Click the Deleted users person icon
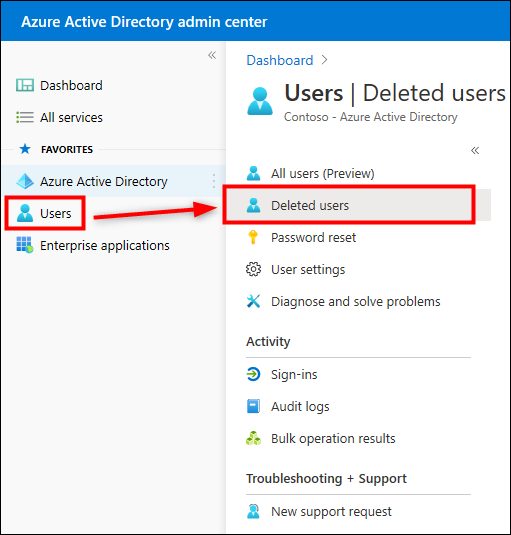The width and height of the screenshot is (511, 535). click(253, 205)
